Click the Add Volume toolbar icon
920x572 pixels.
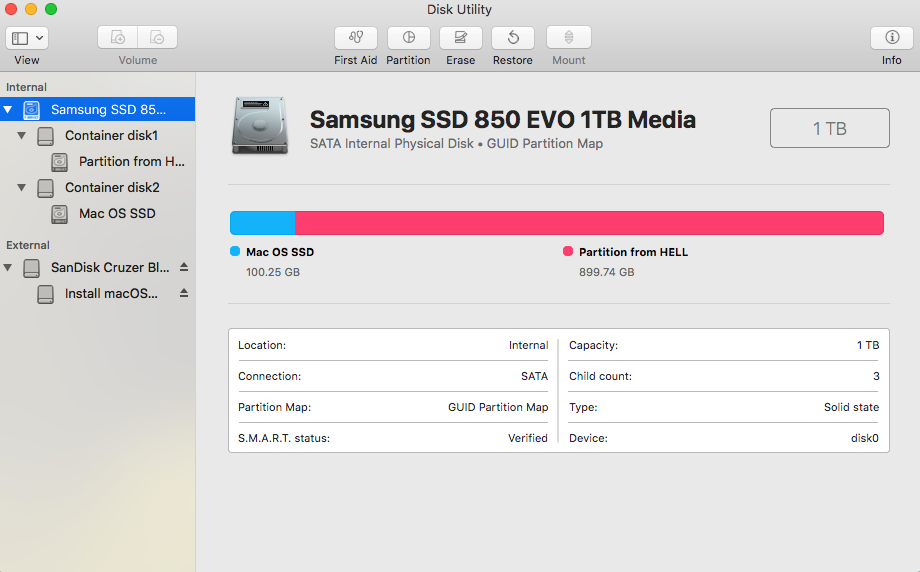(117, 38)
